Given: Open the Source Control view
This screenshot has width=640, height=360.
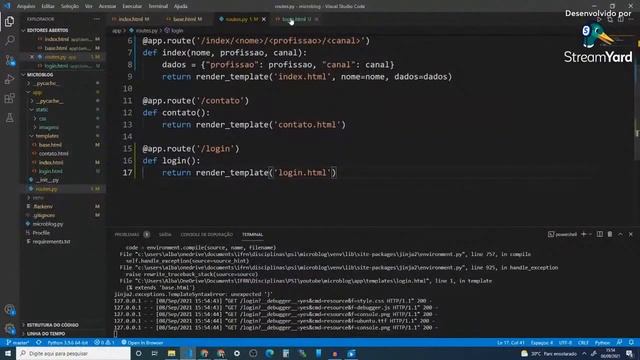Looking at the screenshot, I should [x=9, y=60].
